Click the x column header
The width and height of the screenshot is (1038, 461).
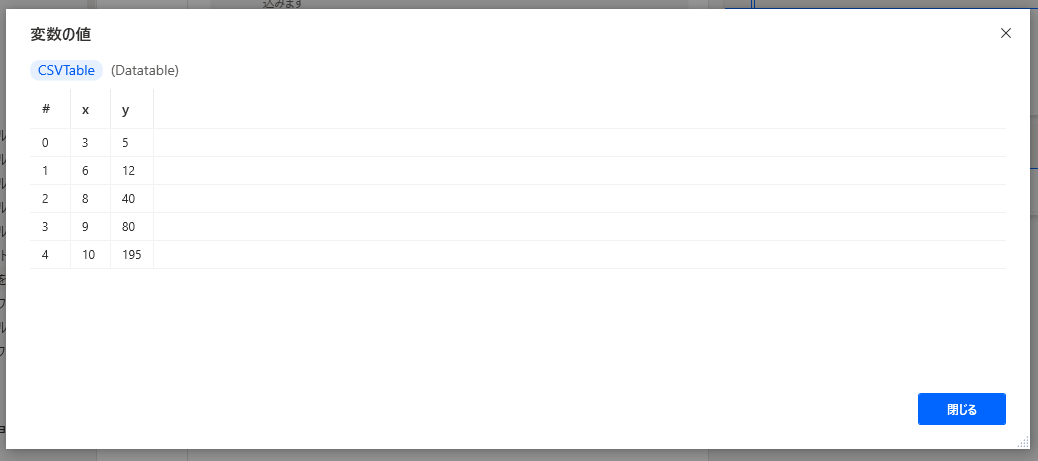tap(90, 109)
